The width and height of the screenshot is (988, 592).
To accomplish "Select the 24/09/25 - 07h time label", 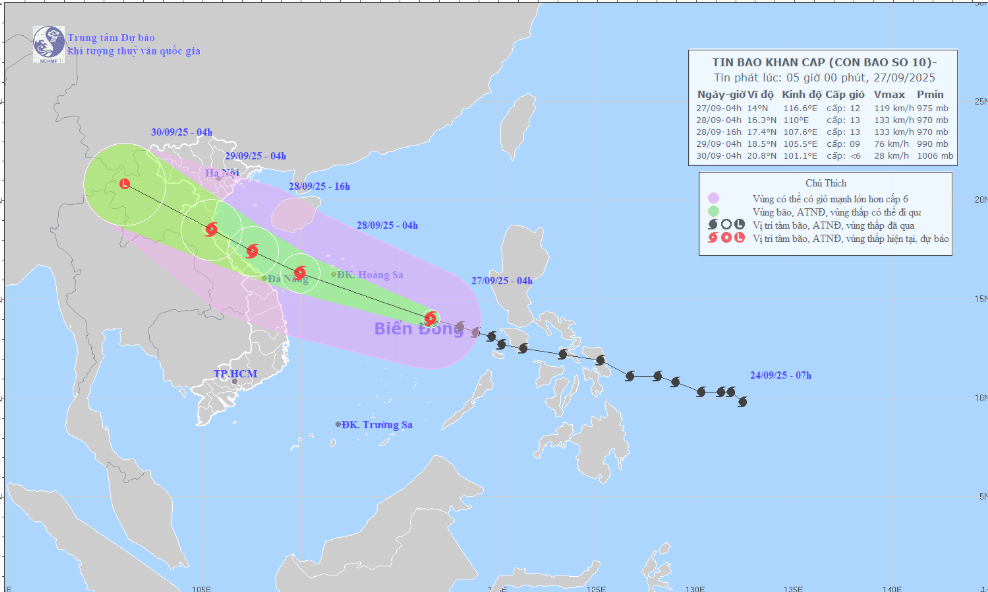I will [x=780, y=376].
